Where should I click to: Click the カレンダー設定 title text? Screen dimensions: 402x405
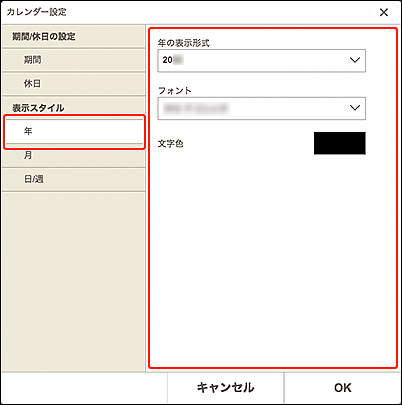(x=37, y=12)
